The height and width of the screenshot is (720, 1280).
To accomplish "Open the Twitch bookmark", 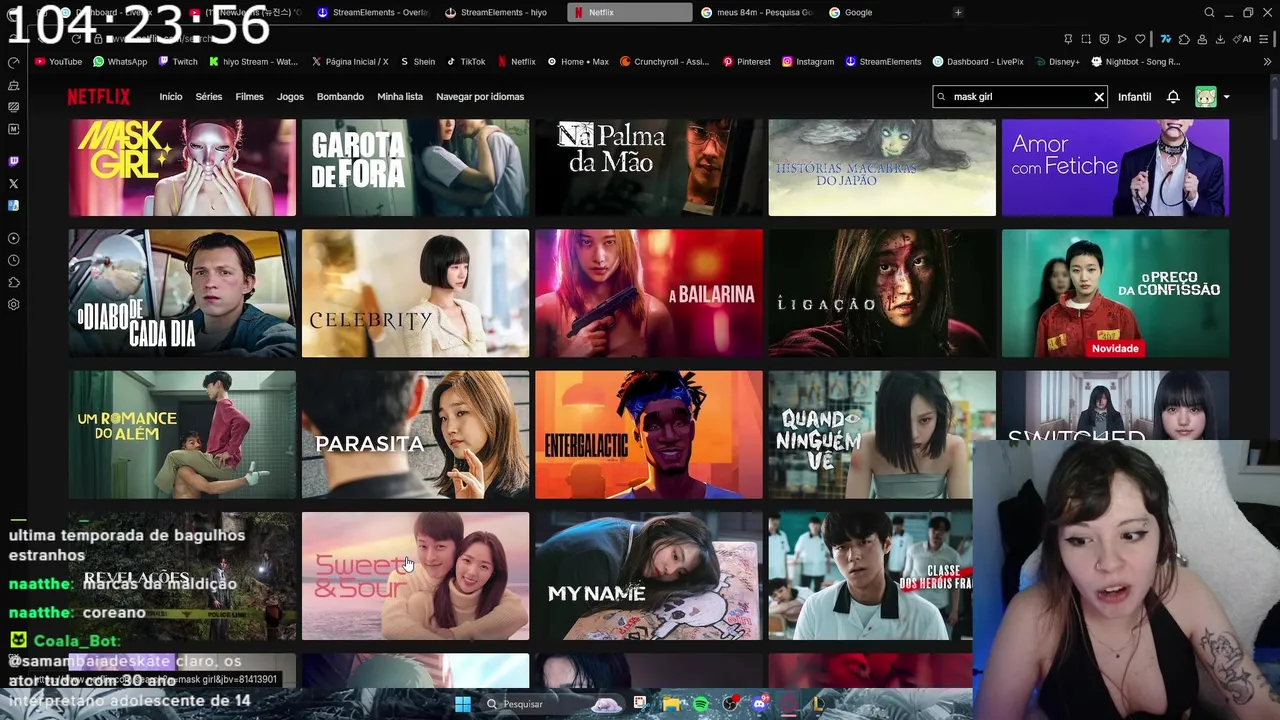I will (x=177, y=62).
